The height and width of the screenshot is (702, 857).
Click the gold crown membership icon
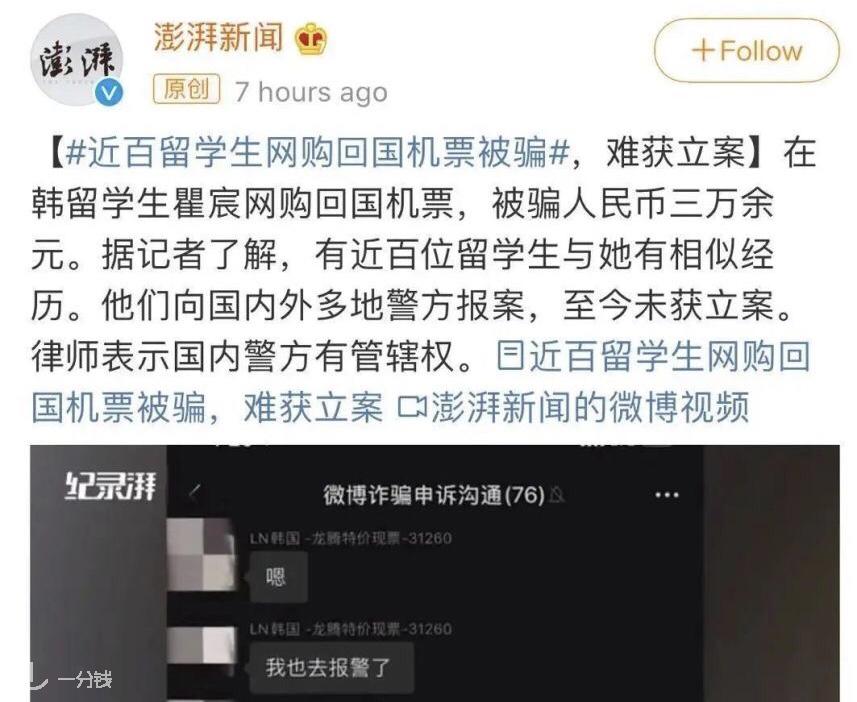click(x=312, y=39)
